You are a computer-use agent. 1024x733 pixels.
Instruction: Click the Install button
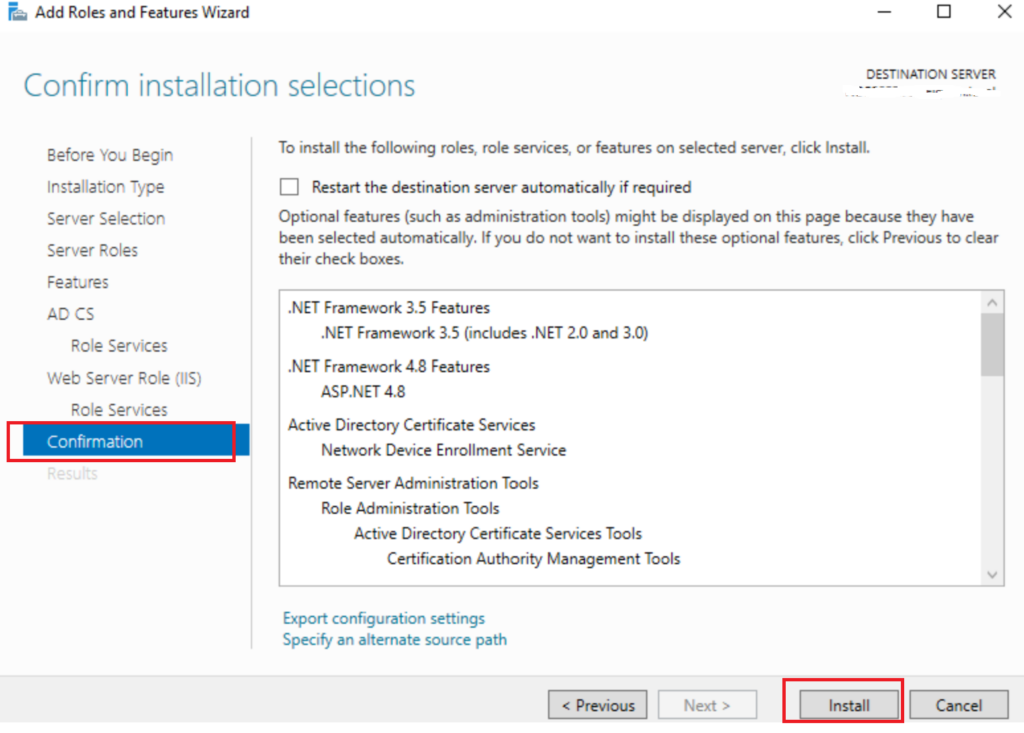(x=849, y=706)
